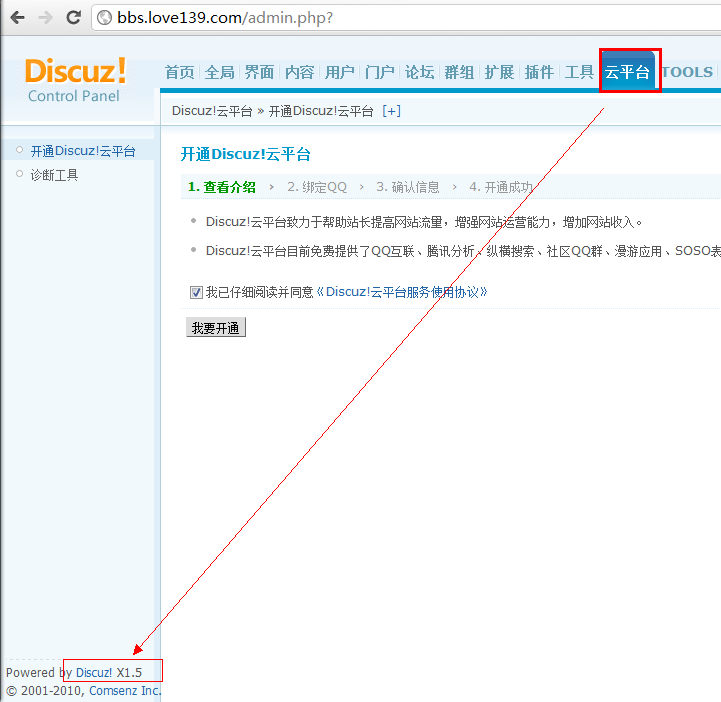
Task: Open the 《Discuz!云平台服务使用协议》 link
Action: [401, 292]
